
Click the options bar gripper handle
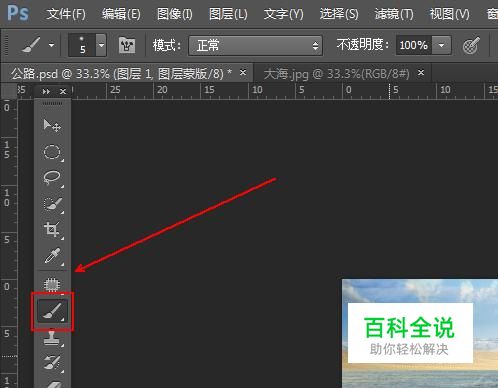coord(5,45)
